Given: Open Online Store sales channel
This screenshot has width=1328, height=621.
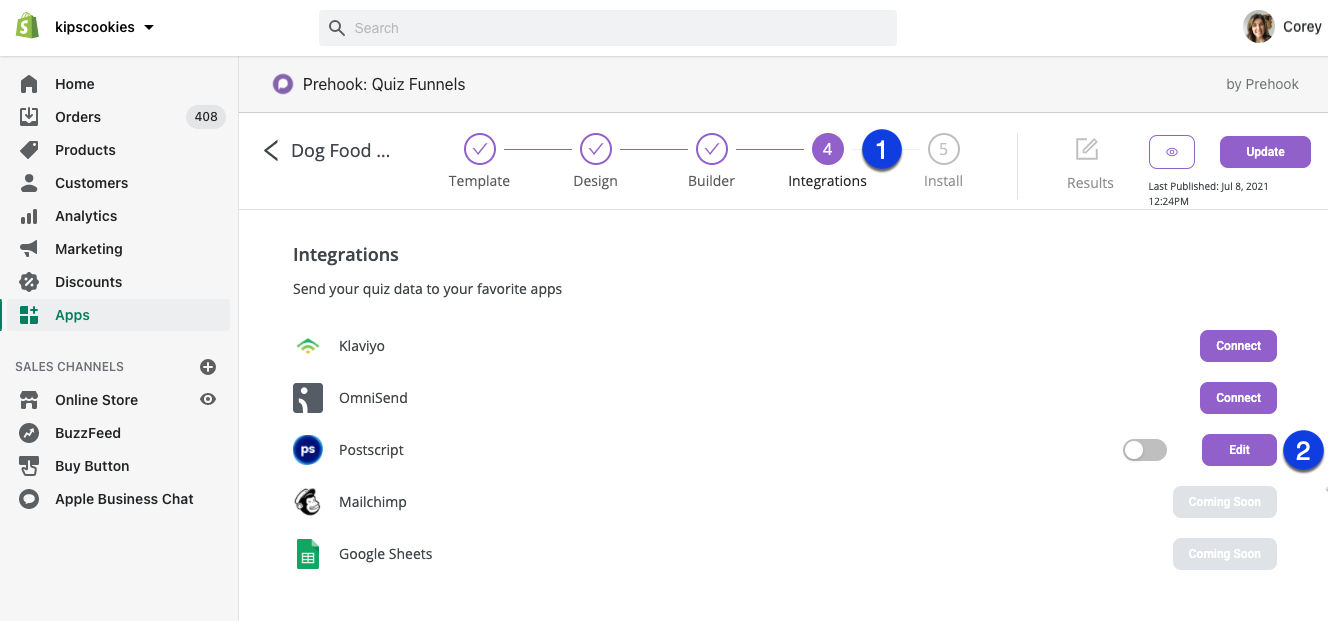Looking at the screenshot, I should tap(97, 400).
